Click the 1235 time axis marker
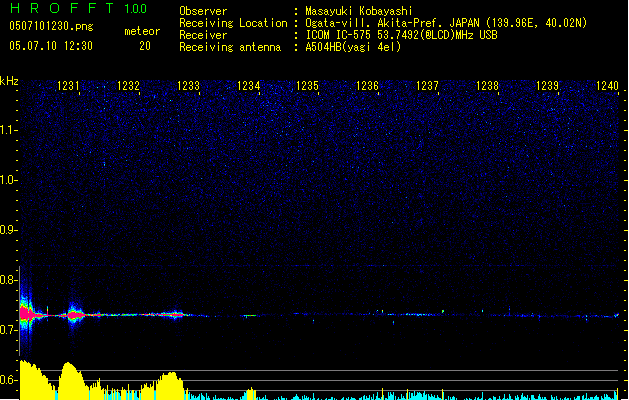The height and width of the screenshot is (400, 629). [307, 86]
